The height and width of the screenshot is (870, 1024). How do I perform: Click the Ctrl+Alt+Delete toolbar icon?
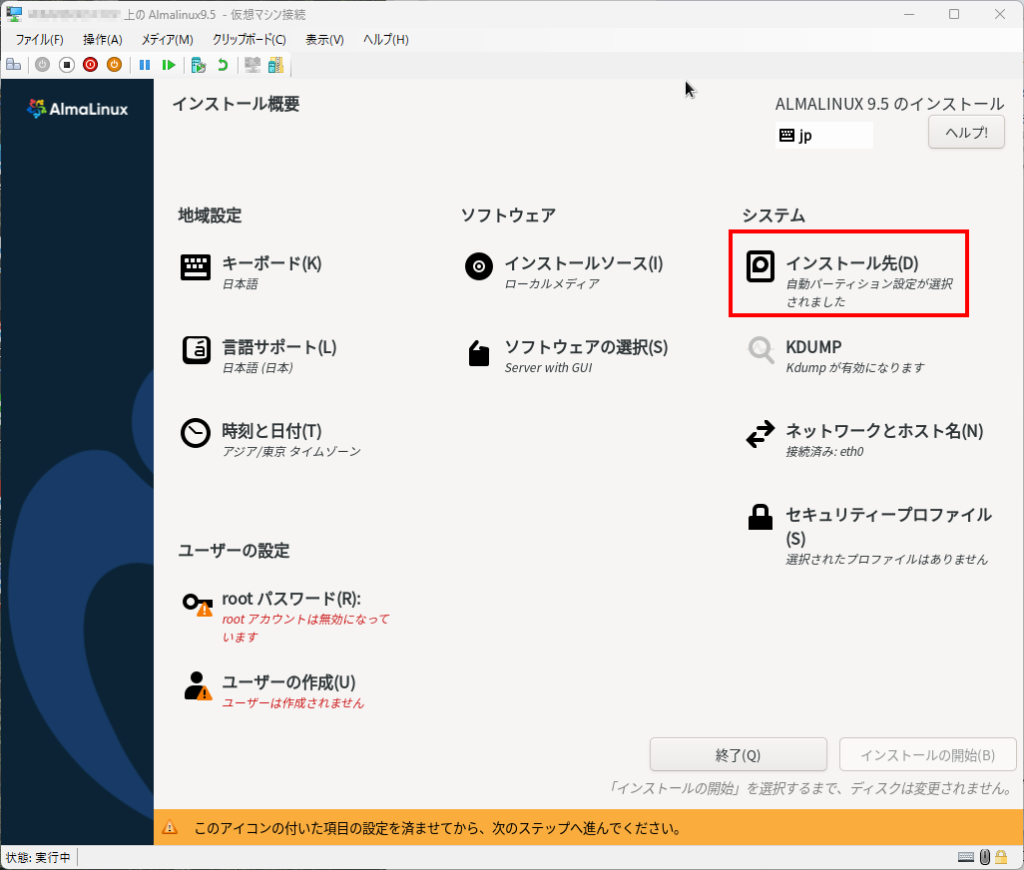(x=14, y=65)
